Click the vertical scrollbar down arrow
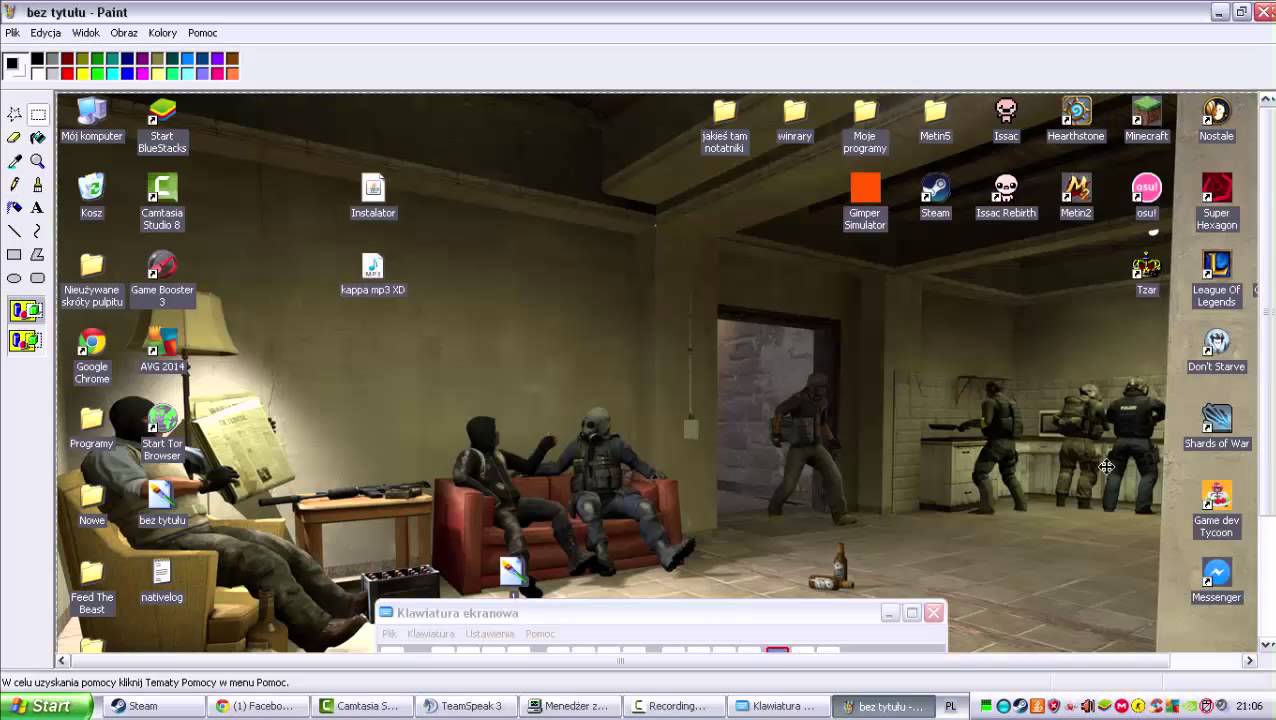This screenshot has width=1276, height=720. (x=1267, y=644)
